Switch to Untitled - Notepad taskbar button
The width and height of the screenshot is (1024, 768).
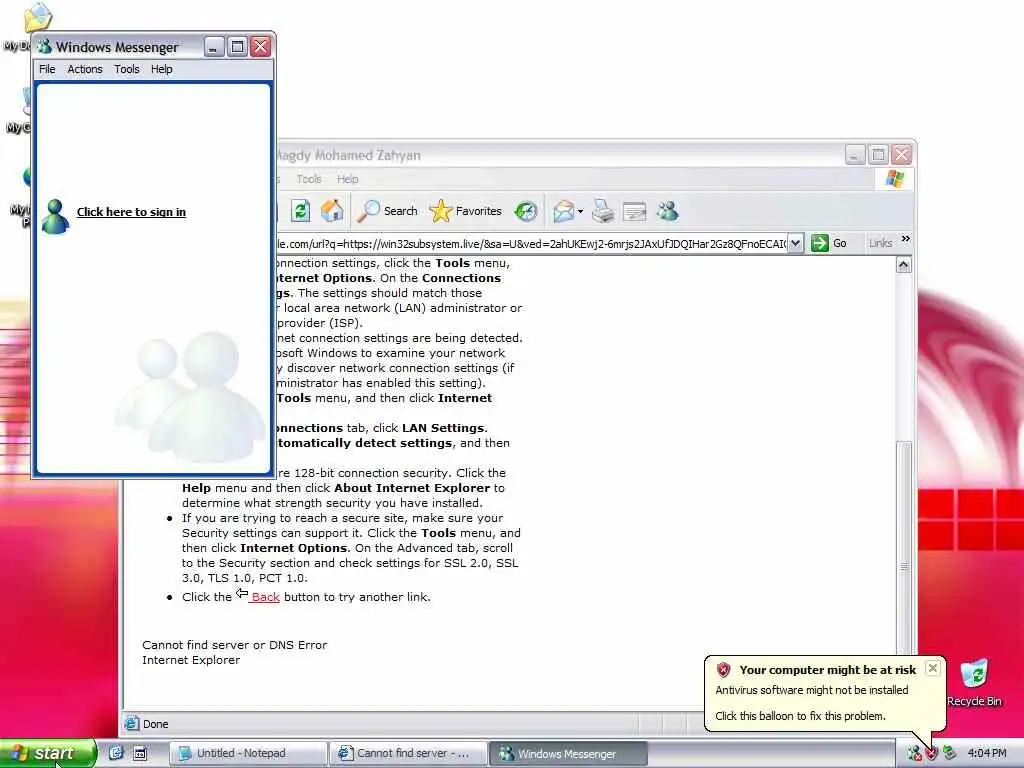(248, 753)
